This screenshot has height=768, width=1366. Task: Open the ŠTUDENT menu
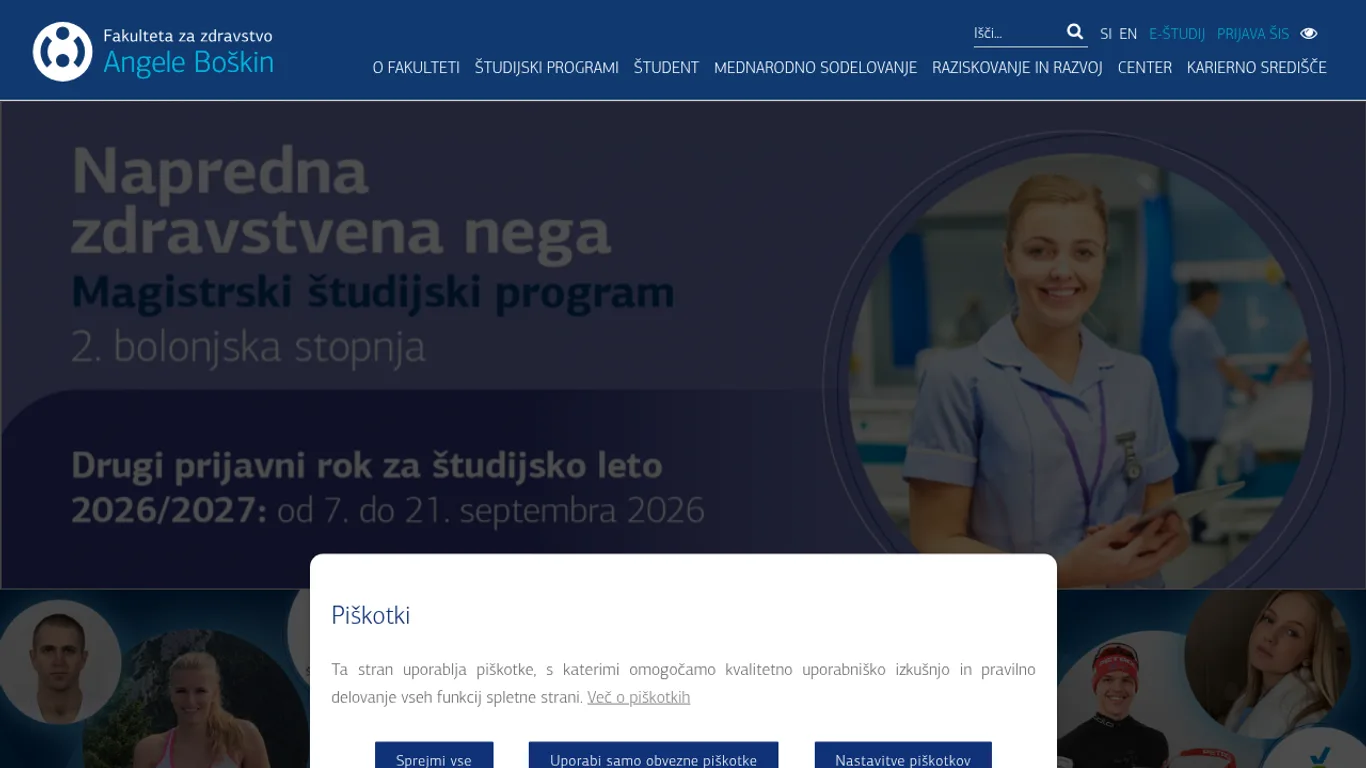pos(666,68)
